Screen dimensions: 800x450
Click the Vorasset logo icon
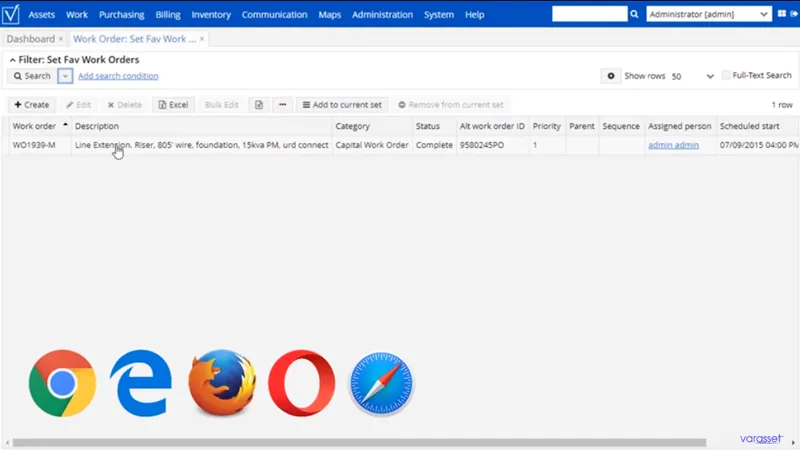click(10, 14)
